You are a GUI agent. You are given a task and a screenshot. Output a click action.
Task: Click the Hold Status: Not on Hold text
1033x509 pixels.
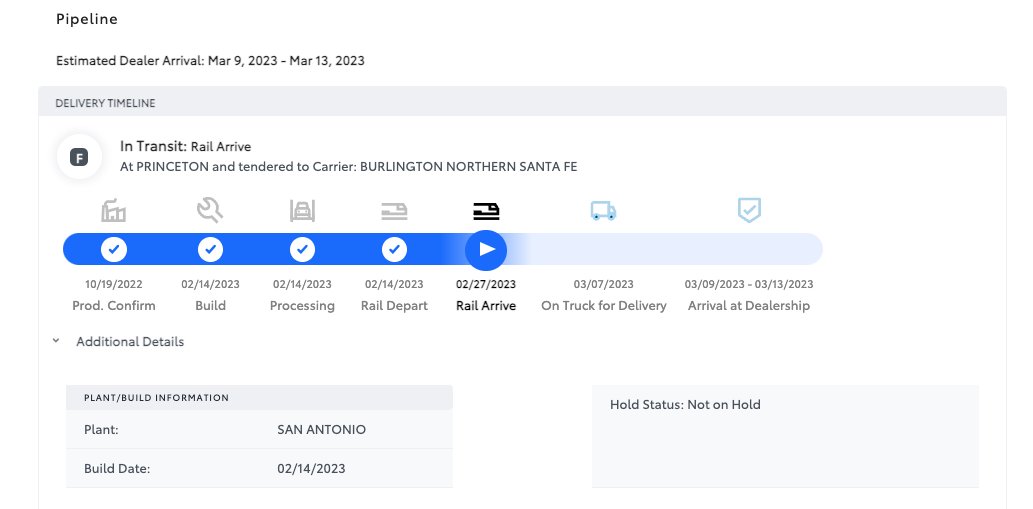click(685, 405)
